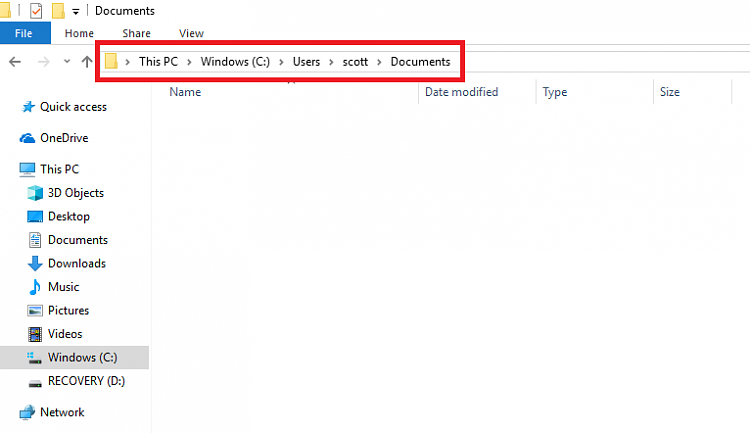Image resolution: width=750 pixels, height=433 pixels.
Task: Open the Customize Quick Access Toolbar dropdown
Action: pyautogui.click(x=76, y=11)
